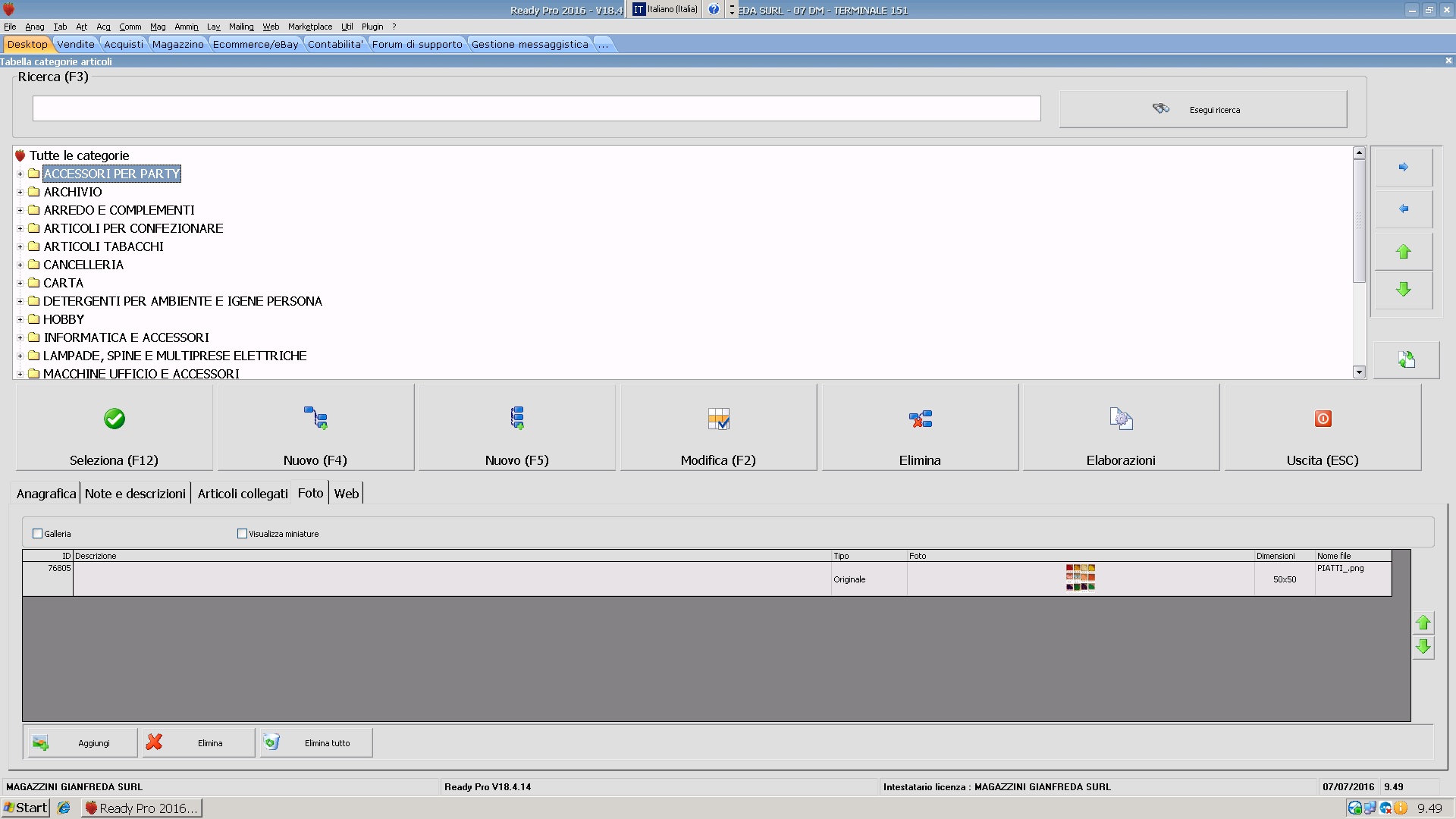Switch to the Magazzino tab
Screen dimensions: 1456x819
178,44
